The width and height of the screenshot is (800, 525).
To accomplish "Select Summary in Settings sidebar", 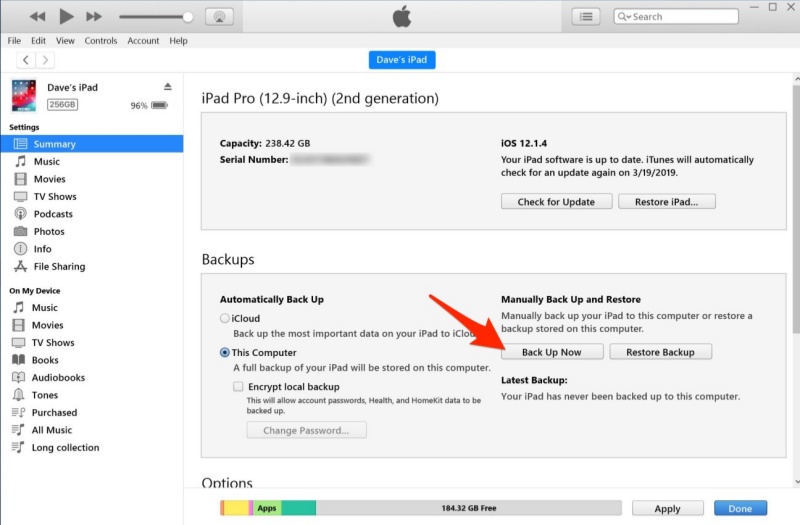I will [92, 144].
